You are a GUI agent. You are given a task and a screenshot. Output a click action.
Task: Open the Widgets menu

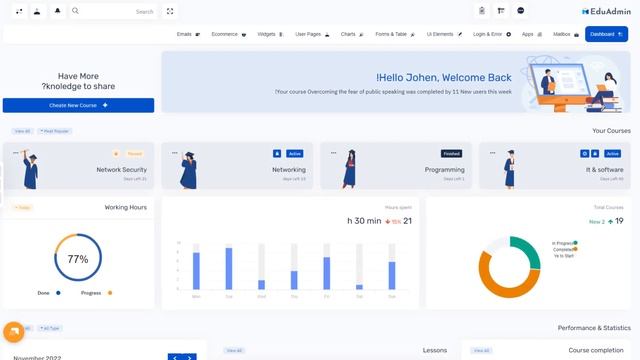[x=270, y=34]
